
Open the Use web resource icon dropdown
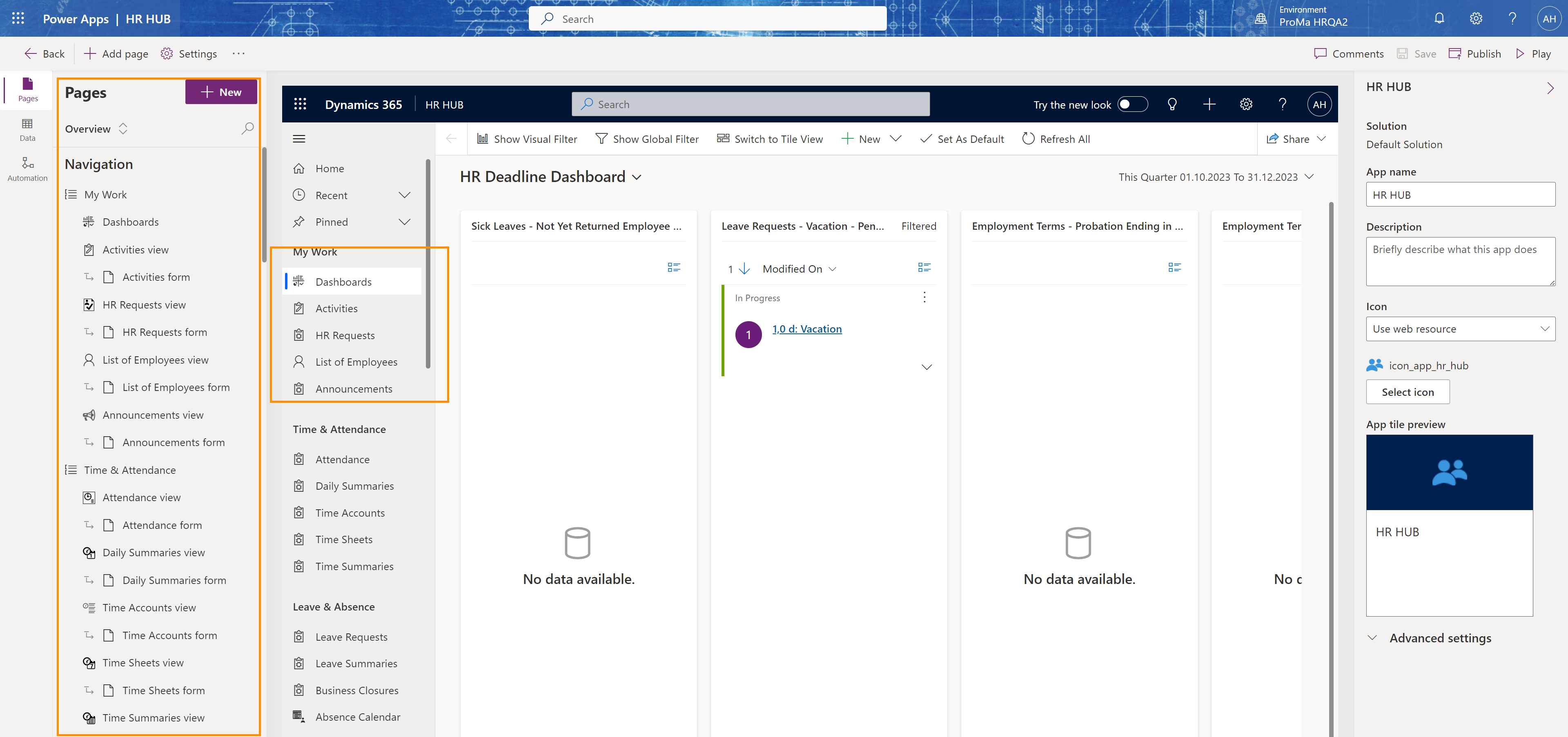point(1460,329)
